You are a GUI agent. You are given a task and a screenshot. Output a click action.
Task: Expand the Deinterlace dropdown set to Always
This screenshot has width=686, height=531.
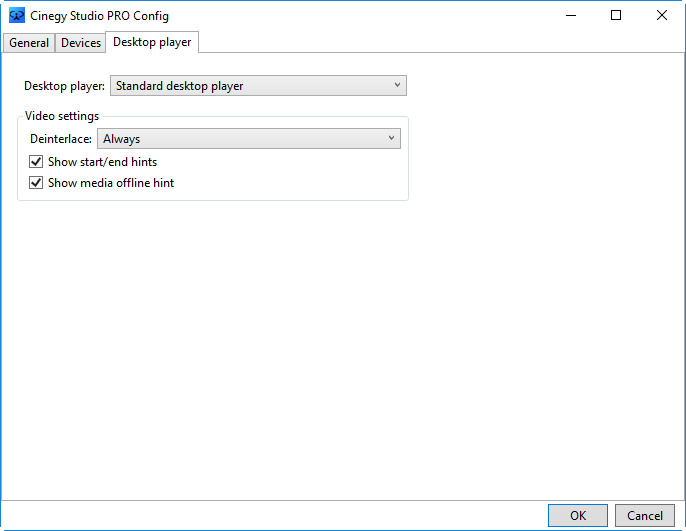[x=248, y=139]
